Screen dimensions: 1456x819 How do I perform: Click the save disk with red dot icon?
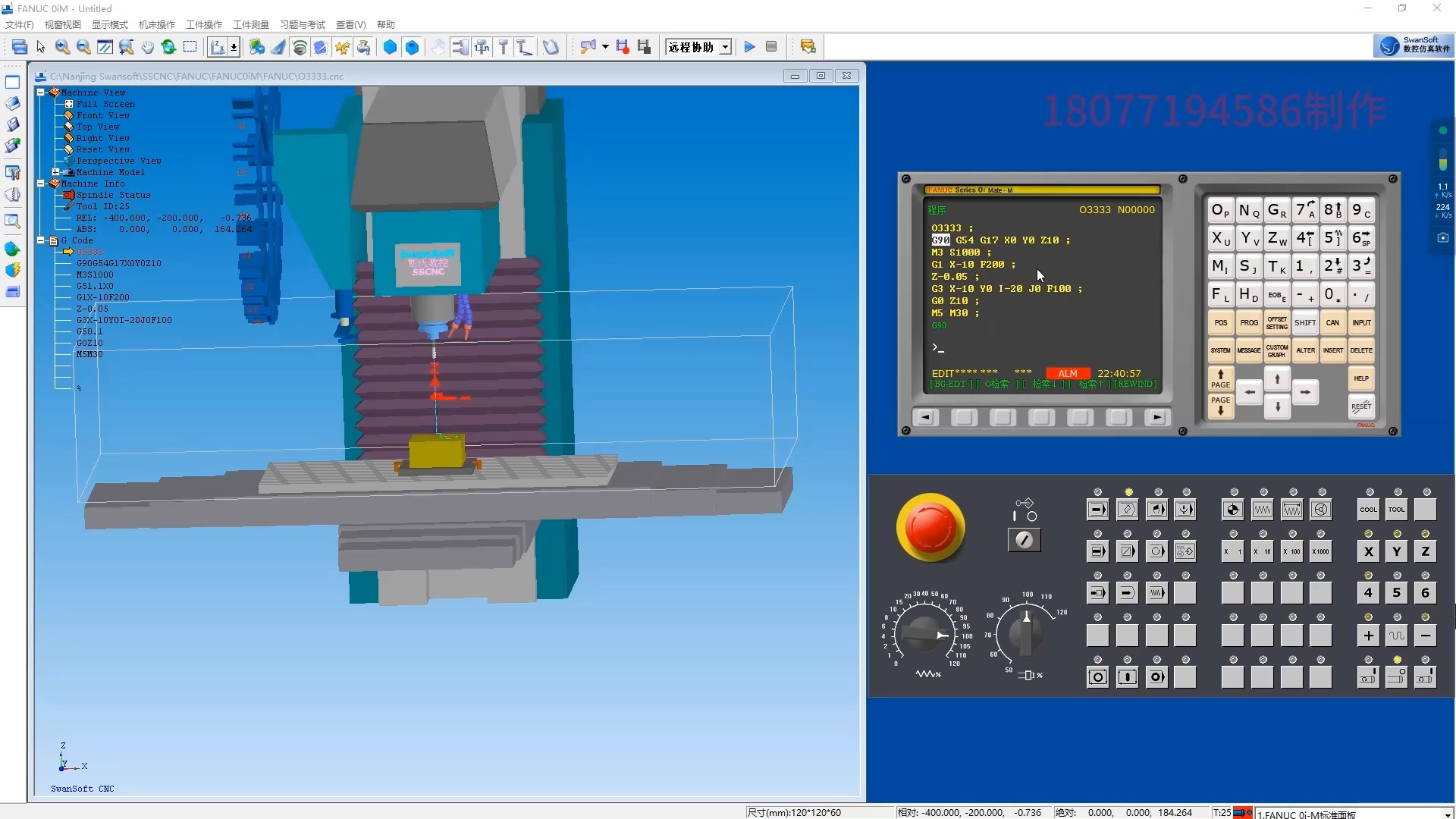pos(623,47)
